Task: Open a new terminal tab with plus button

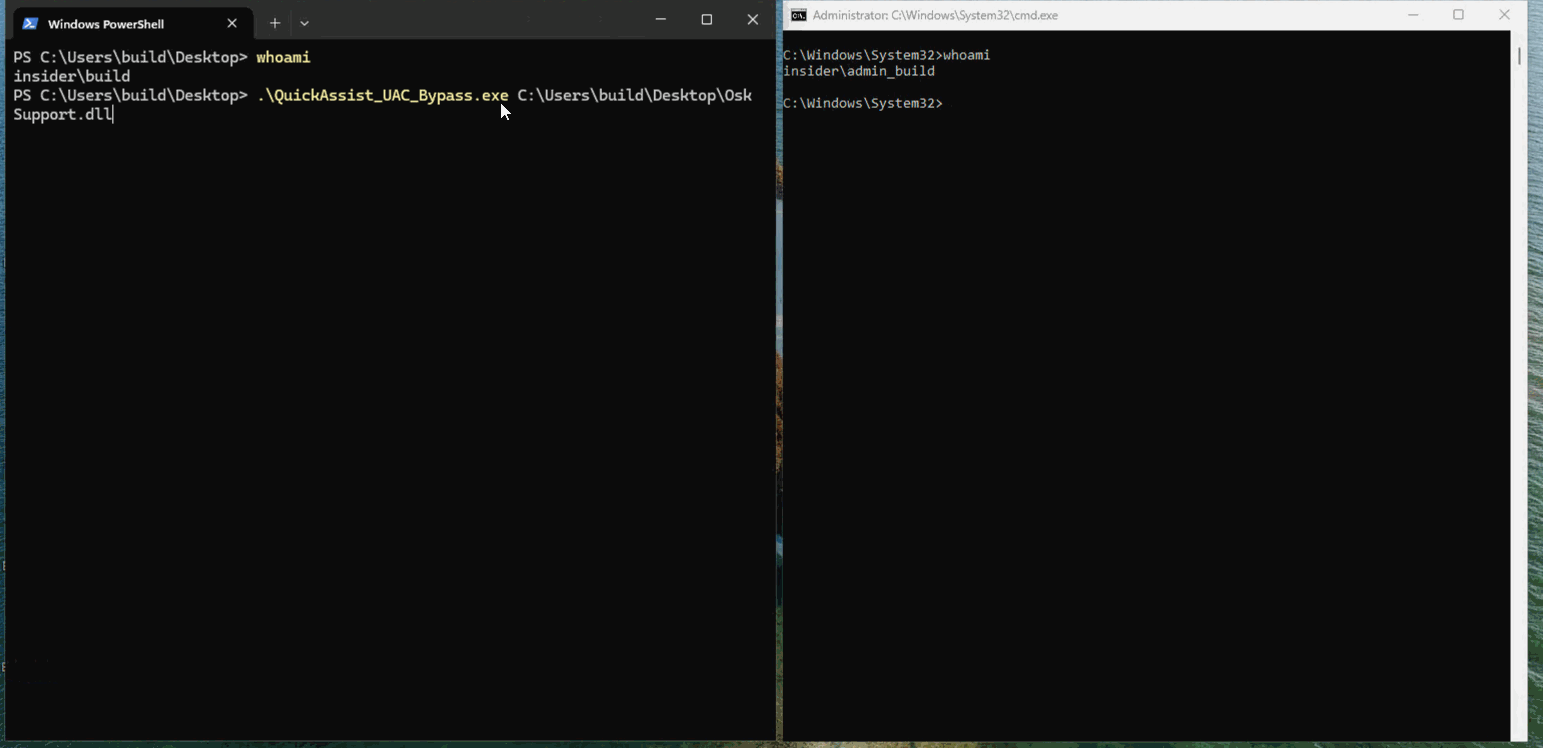Action: [275, 23]
